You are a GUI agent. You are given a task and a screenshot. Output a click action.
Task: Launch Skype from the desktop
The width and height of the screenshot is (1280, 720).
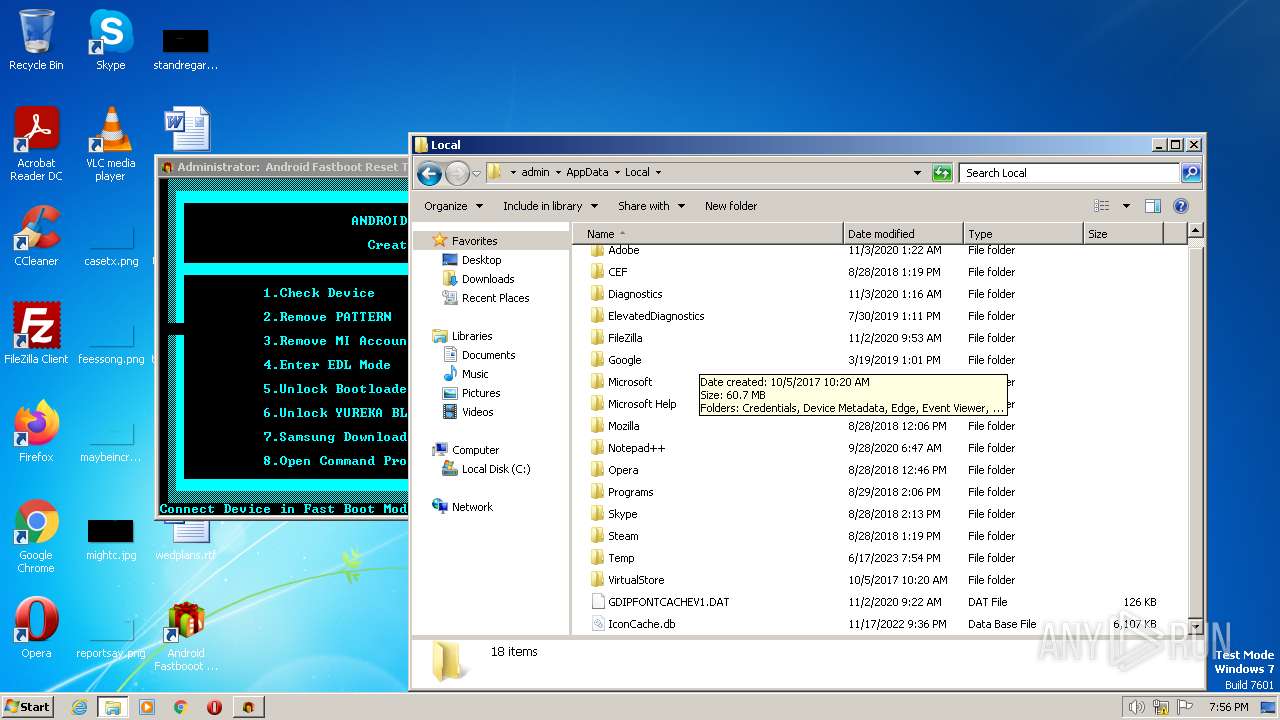pyautogui.click(x=110, y=40)
